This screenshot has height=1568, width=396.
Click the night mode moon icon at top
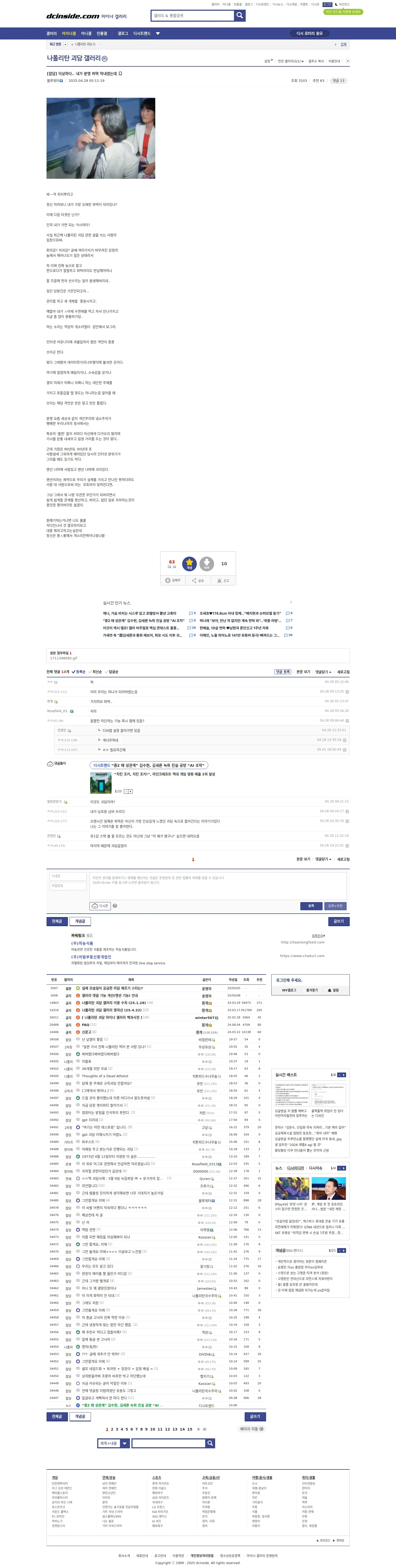[336, 4]
